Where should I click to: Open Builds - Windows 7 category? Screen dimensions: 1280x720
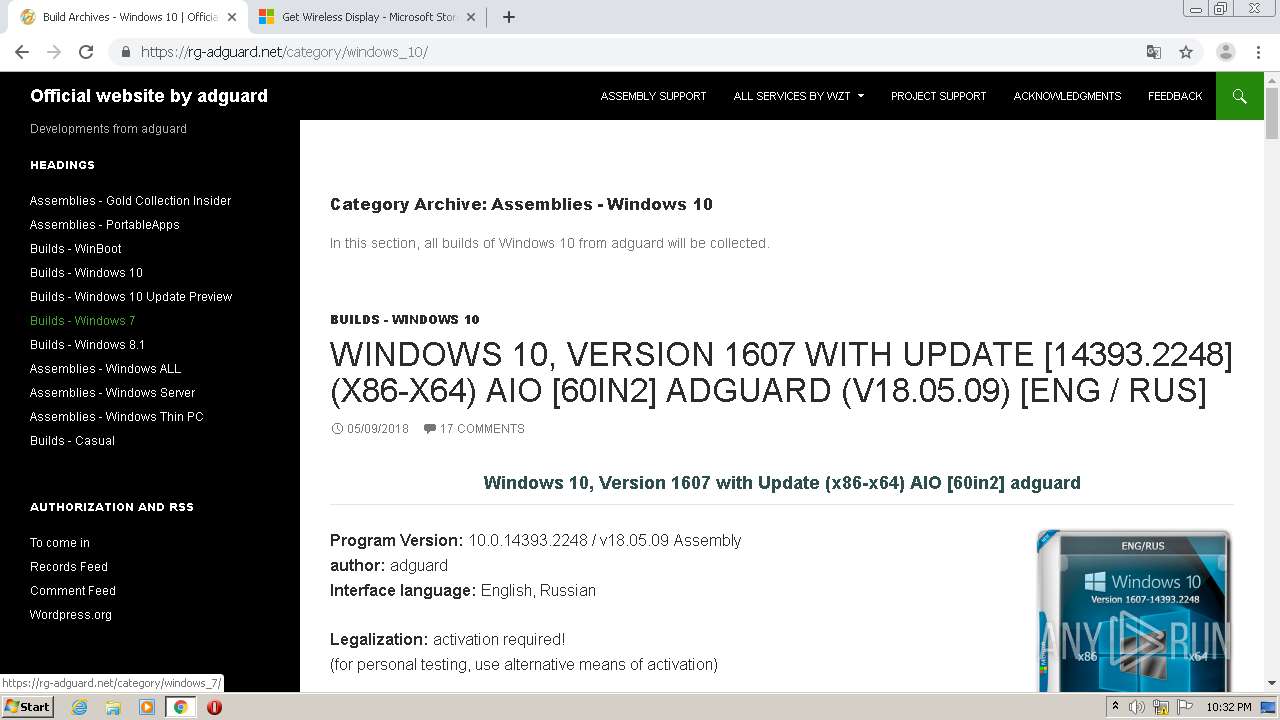pyautogui.click(x=82, y=321)
